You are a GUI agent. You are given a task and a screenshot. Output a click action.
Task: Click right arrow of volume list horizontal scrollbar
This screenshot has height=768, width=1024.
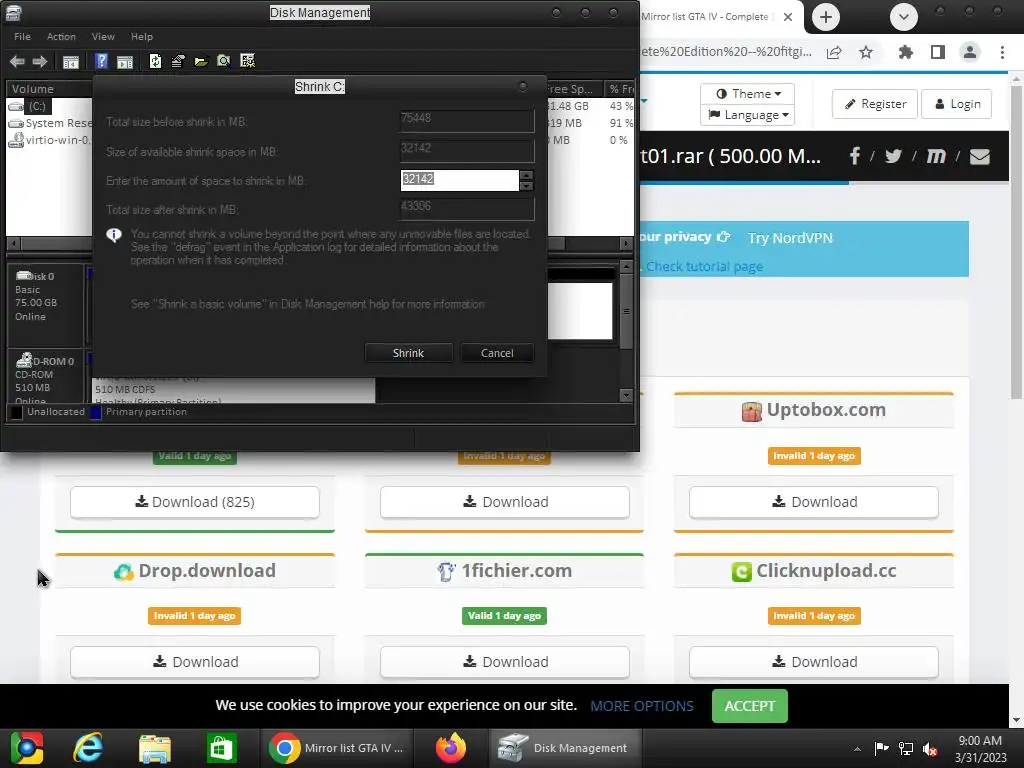[626, 244]
